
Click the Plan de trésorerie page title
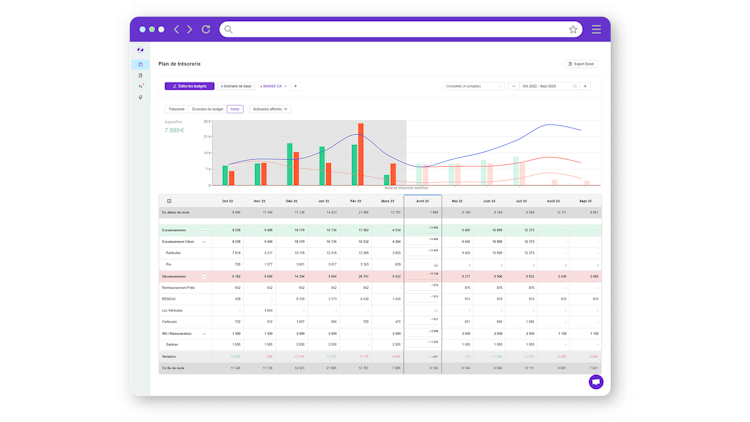pyautogui.click(x=179, y=64)
